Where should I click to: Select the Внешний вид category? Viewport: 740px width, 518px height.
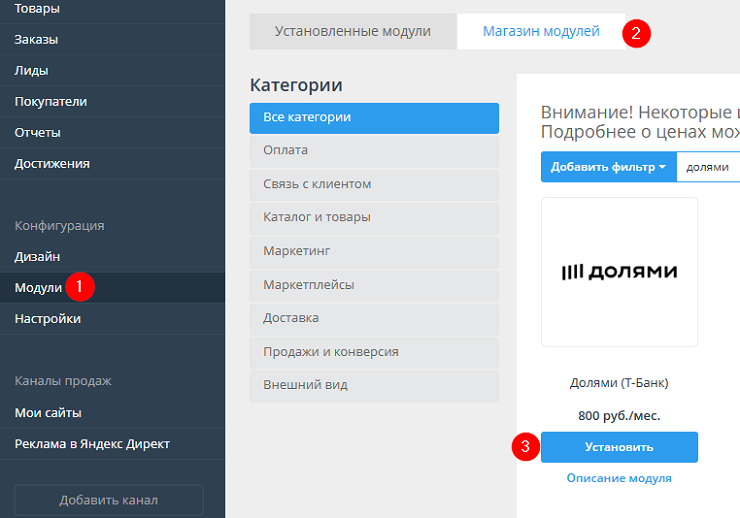[373, 385]
